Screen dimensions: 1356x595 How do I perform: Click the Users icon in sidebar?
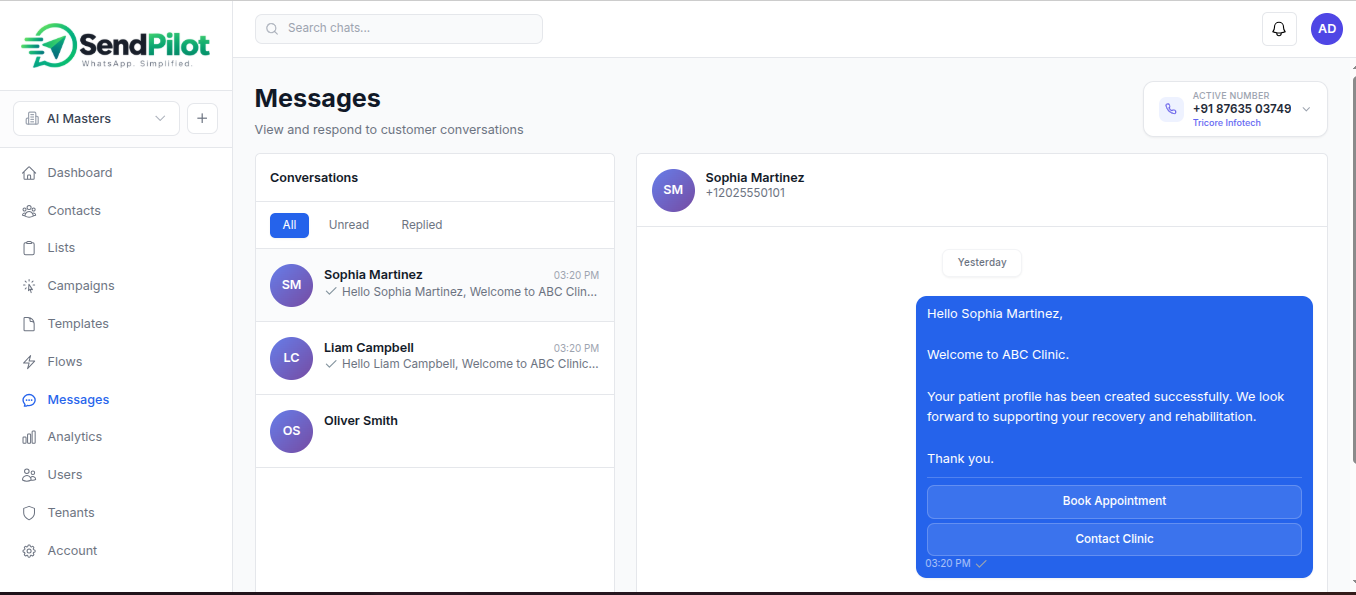[29, 475]
